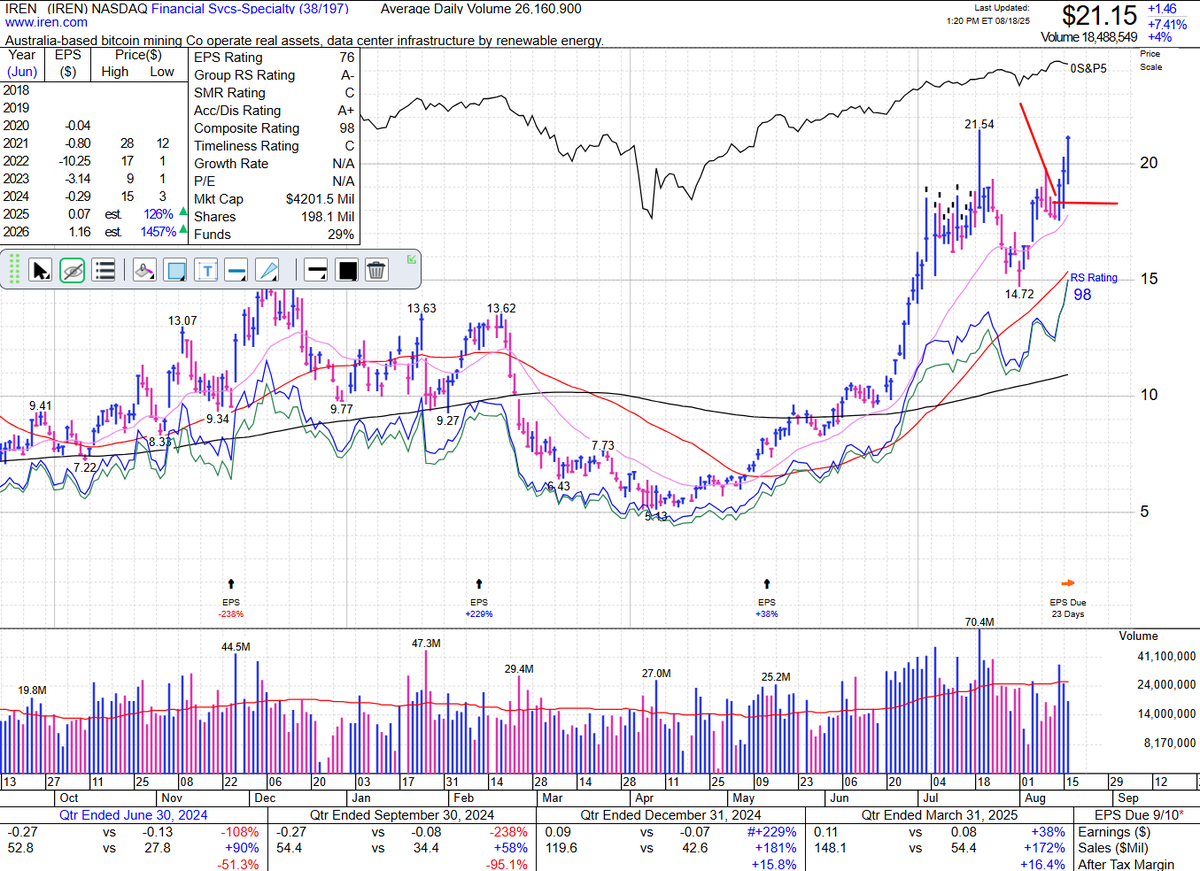This screenshot has height=871, width=1200.
Task: Open line thickness picker
Action: pyautogui.click(x=315, y=270)
